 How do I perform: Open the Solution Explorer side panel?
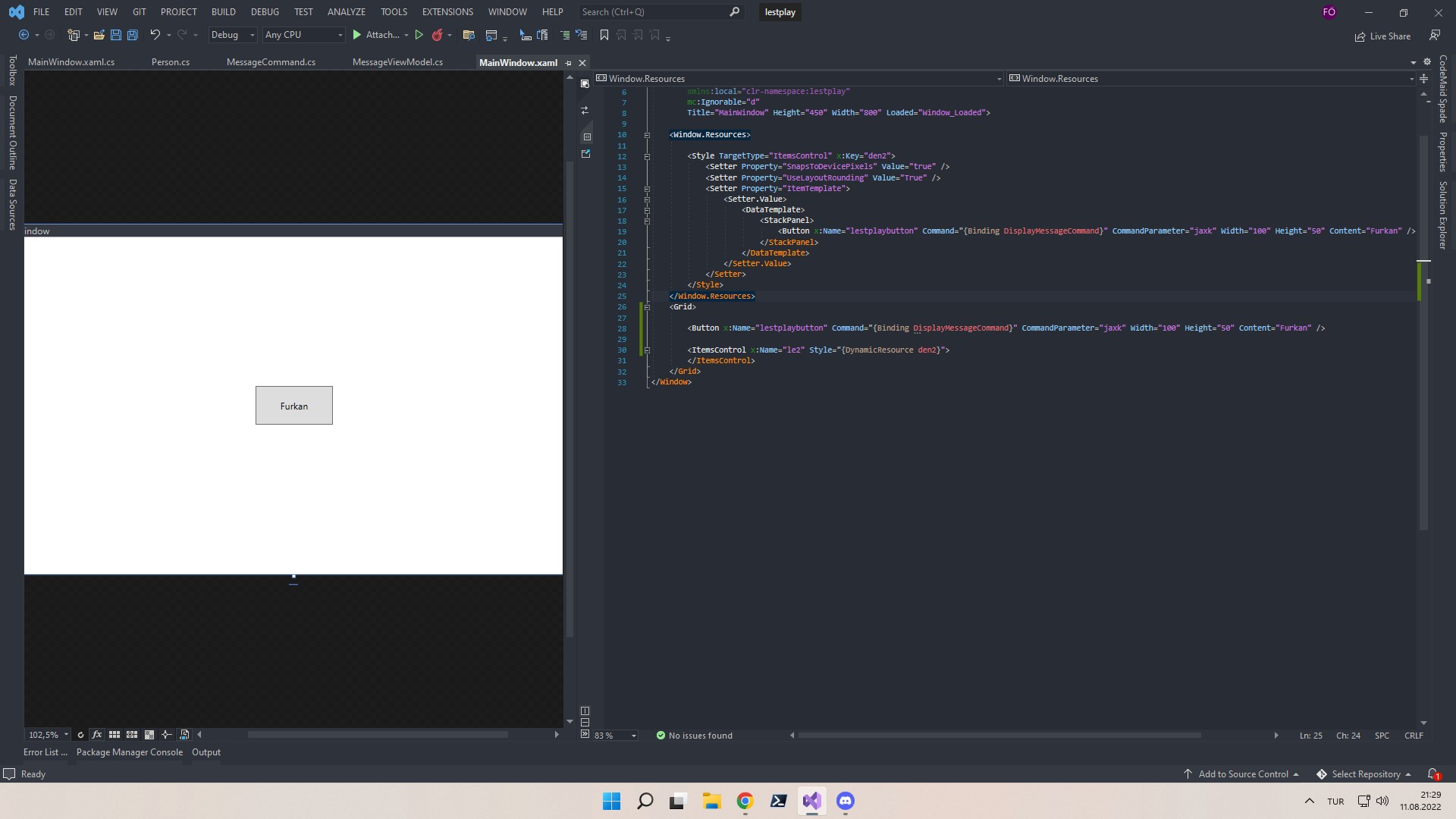click(x=1443, y=215)
